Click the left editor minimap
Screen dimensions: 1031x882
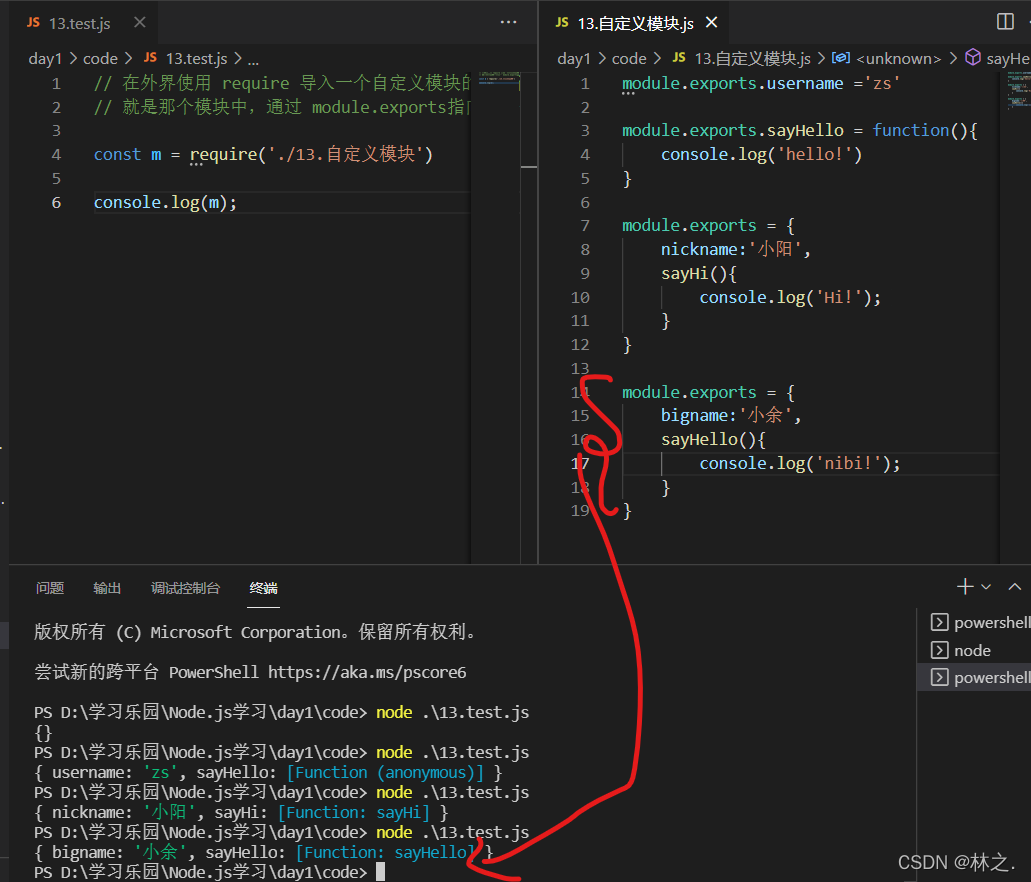point(499,81)
